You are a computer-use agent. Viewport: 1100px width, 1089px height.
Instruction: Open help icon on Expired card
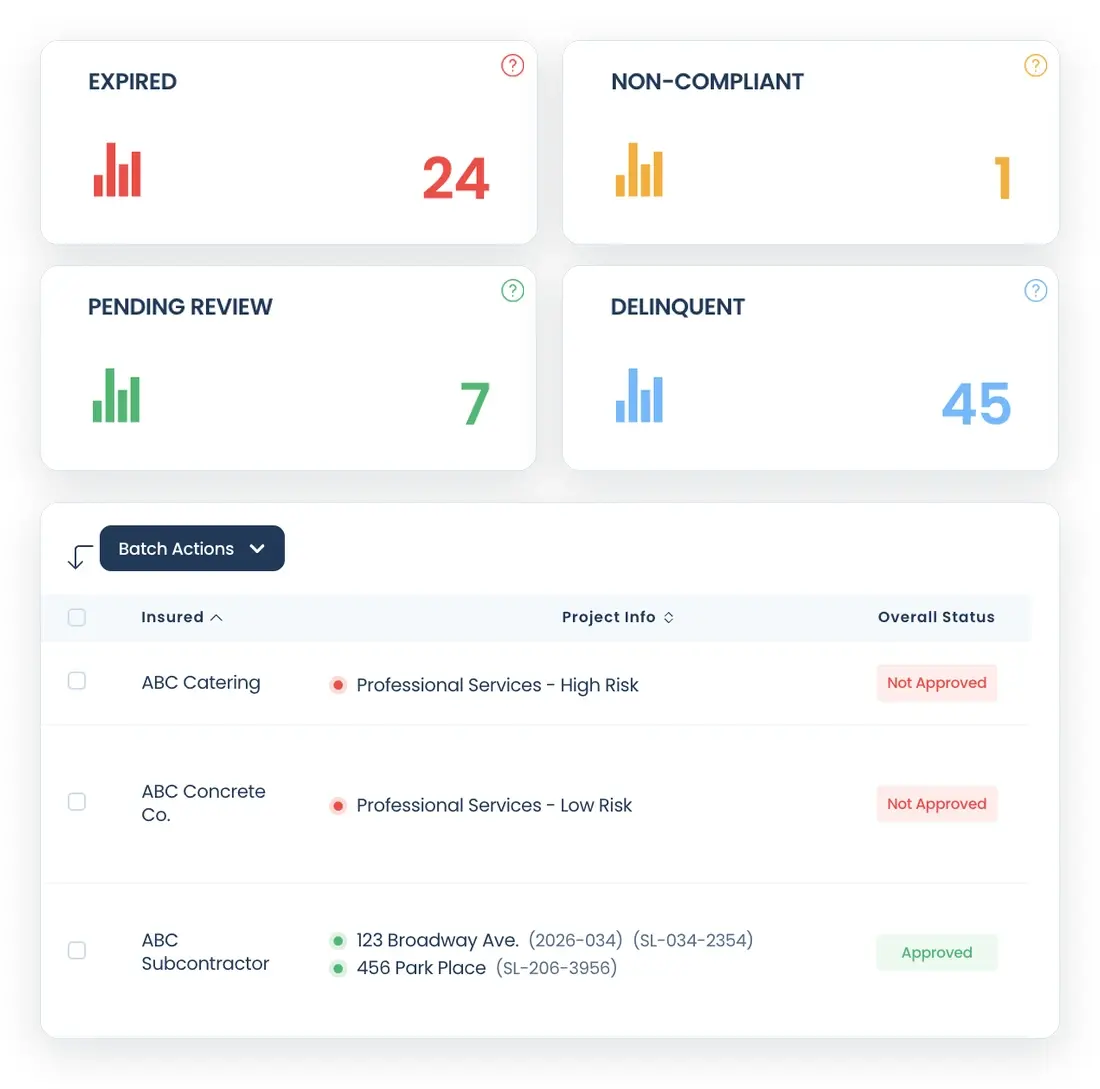[x=512, y=65]
